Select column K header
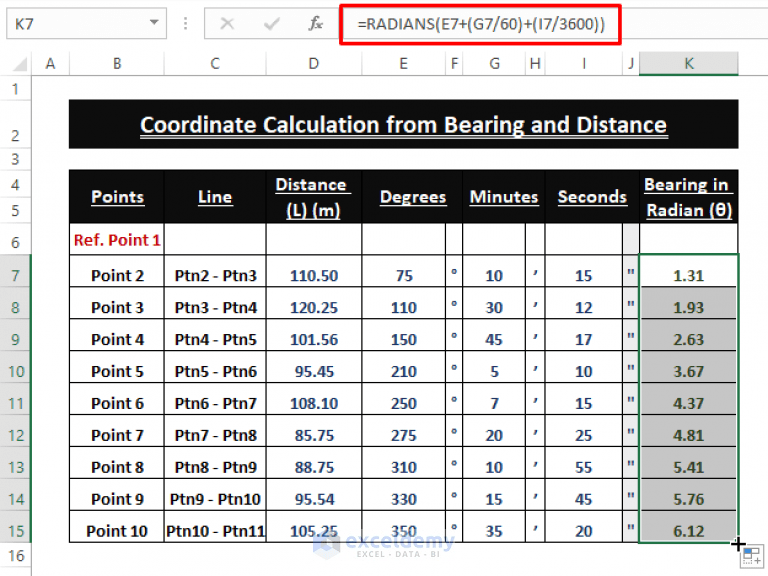This screenshot has width=768, height=576. tap(689, 64)
